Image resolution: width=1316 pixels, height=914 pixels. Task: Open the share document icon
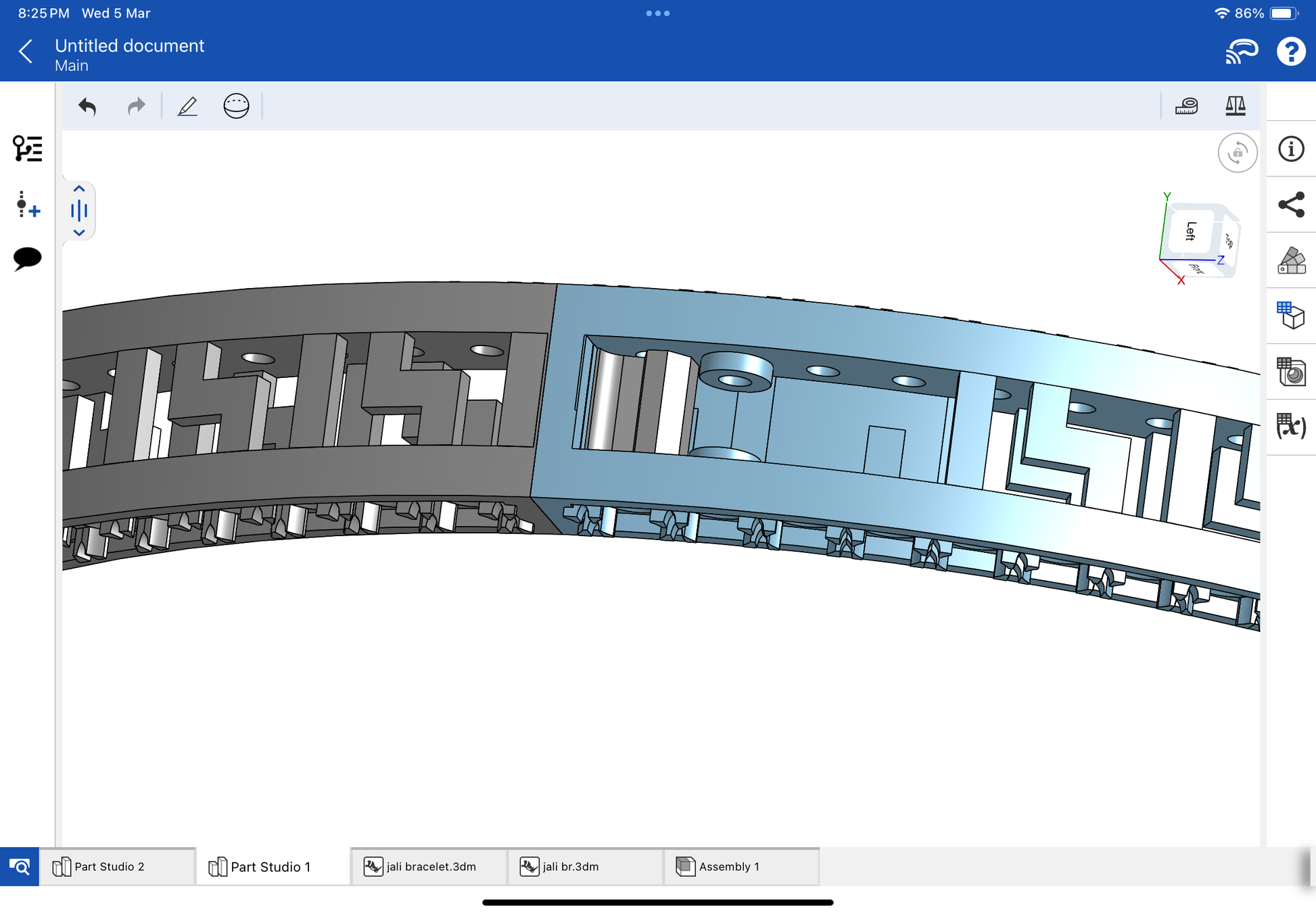tap(1290, 204)
